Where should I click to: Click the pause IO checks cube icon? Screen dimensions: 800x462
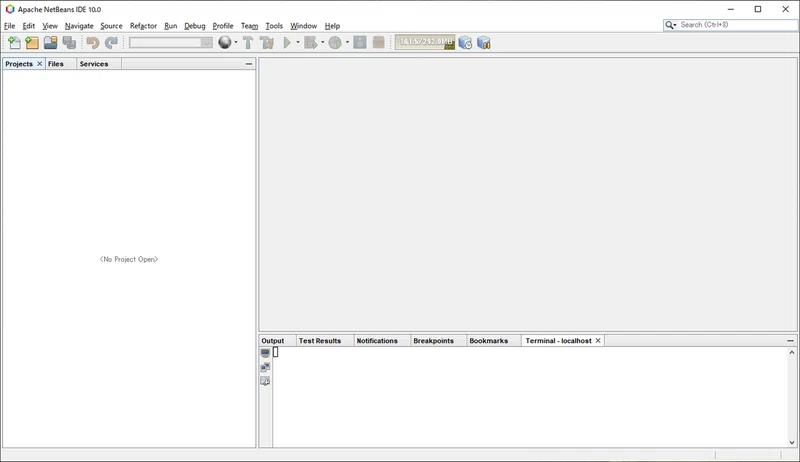pyautogui.click(x=484, y=43)
